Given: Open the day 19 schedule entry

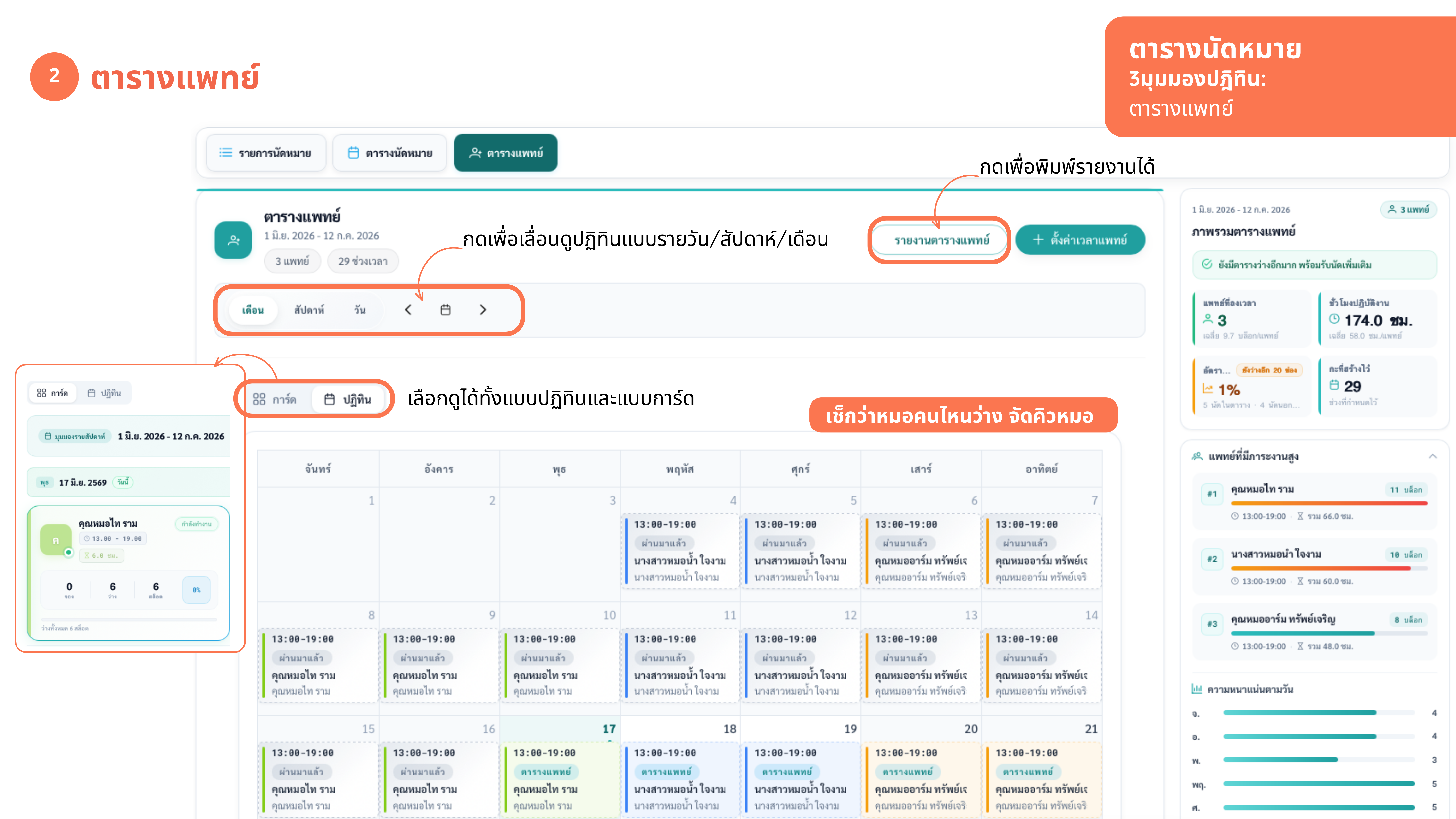Looking at the screenshot, I should click(x=801, y=779).
